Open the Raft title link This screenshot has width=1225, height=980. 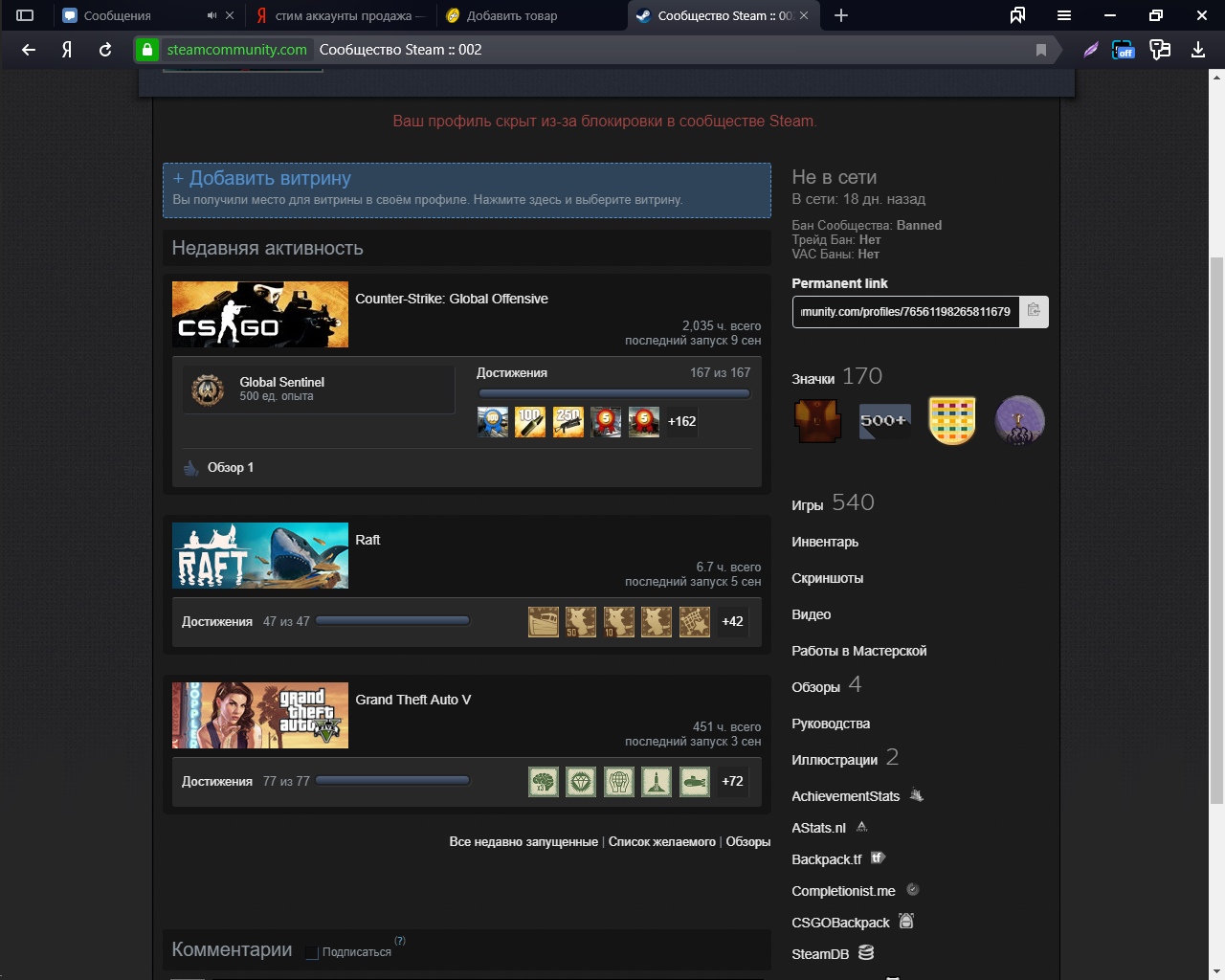pos(367,540)
